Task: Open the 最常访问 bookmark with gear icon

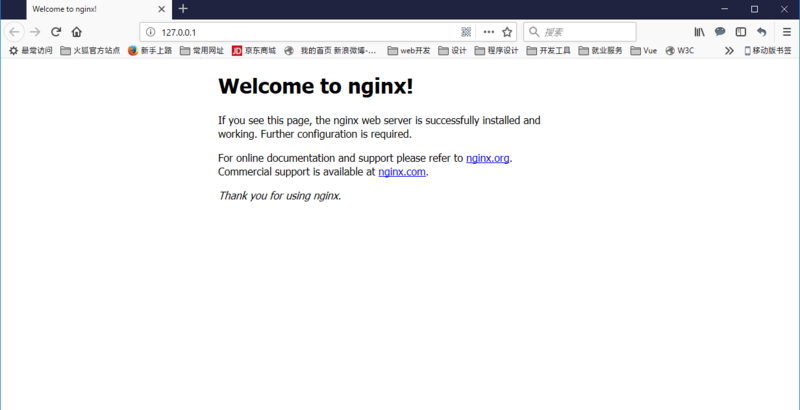Action: (31, 50)
